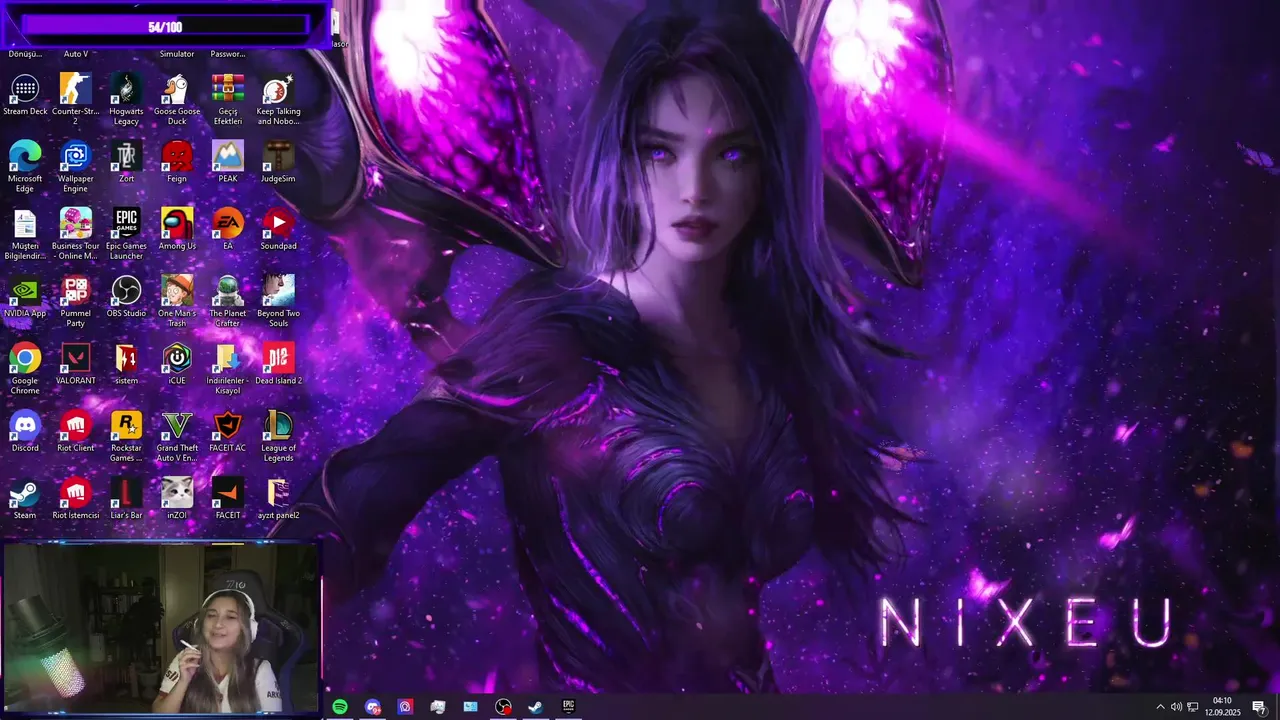Switch to Discord in the taskbar
This screenshot has width=1280, height=720.
(373, 707)
